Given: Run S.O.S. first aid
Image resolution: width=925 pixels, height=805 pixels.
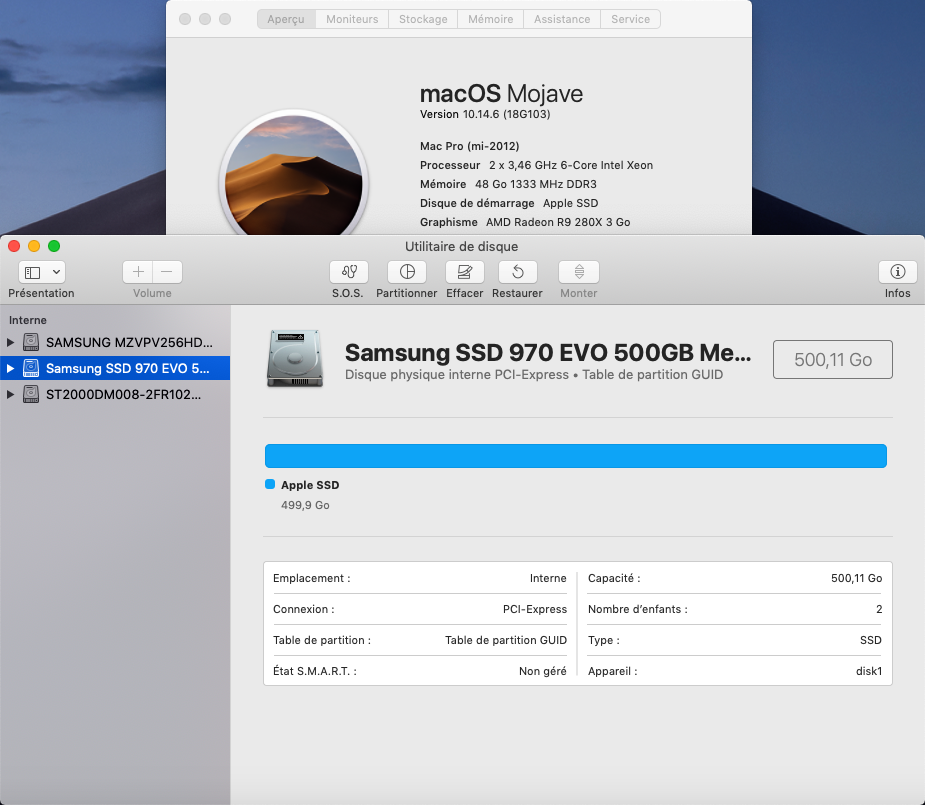Looking at the screenshot, I should (x=349, y=272).
